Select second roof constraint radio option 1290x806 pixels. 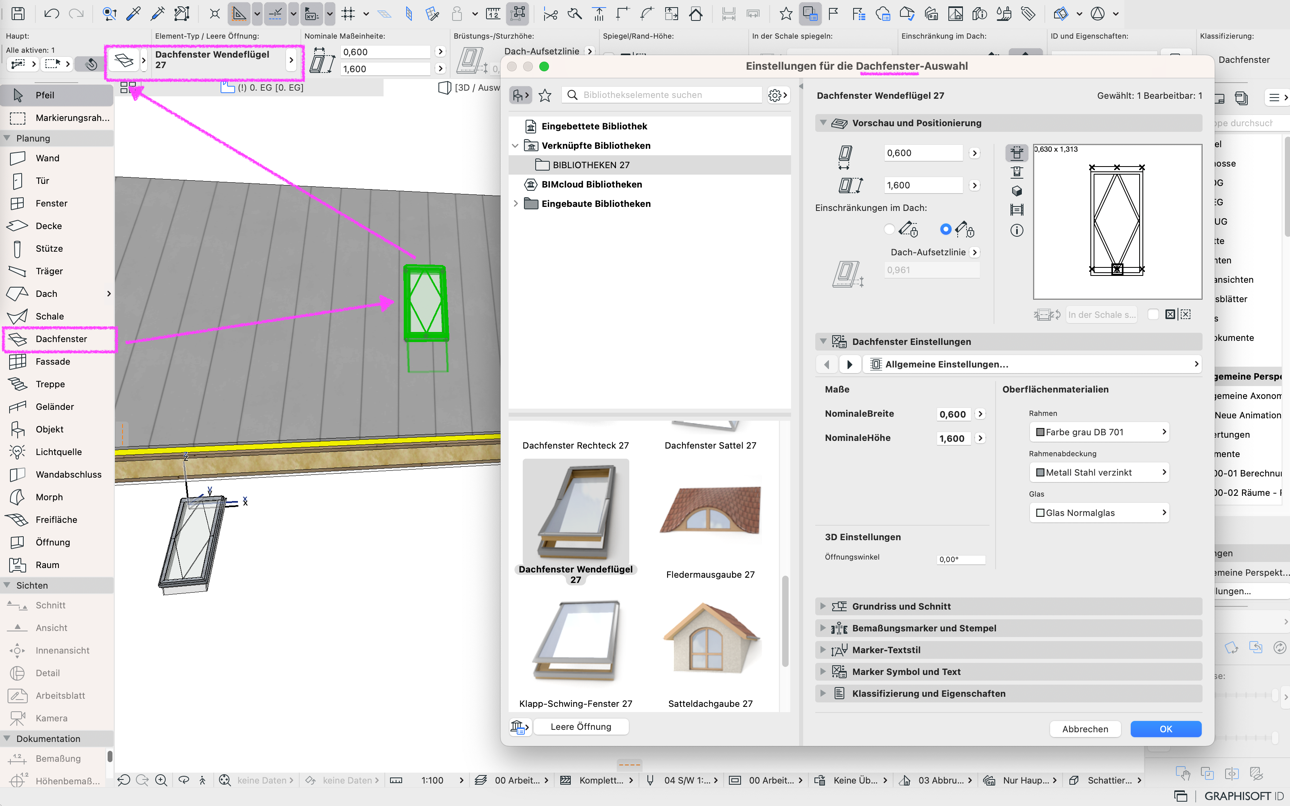945,230
